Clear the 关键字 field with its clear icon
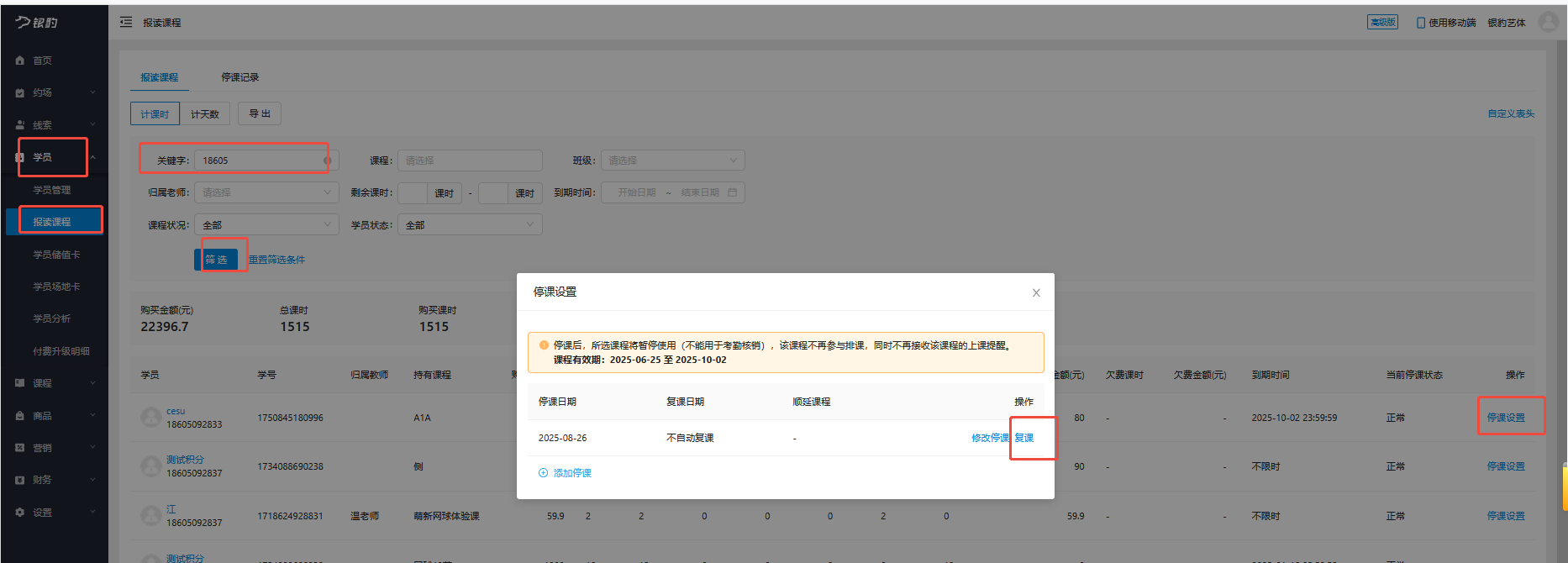1568x563 pixels. (x=327, y=160)
